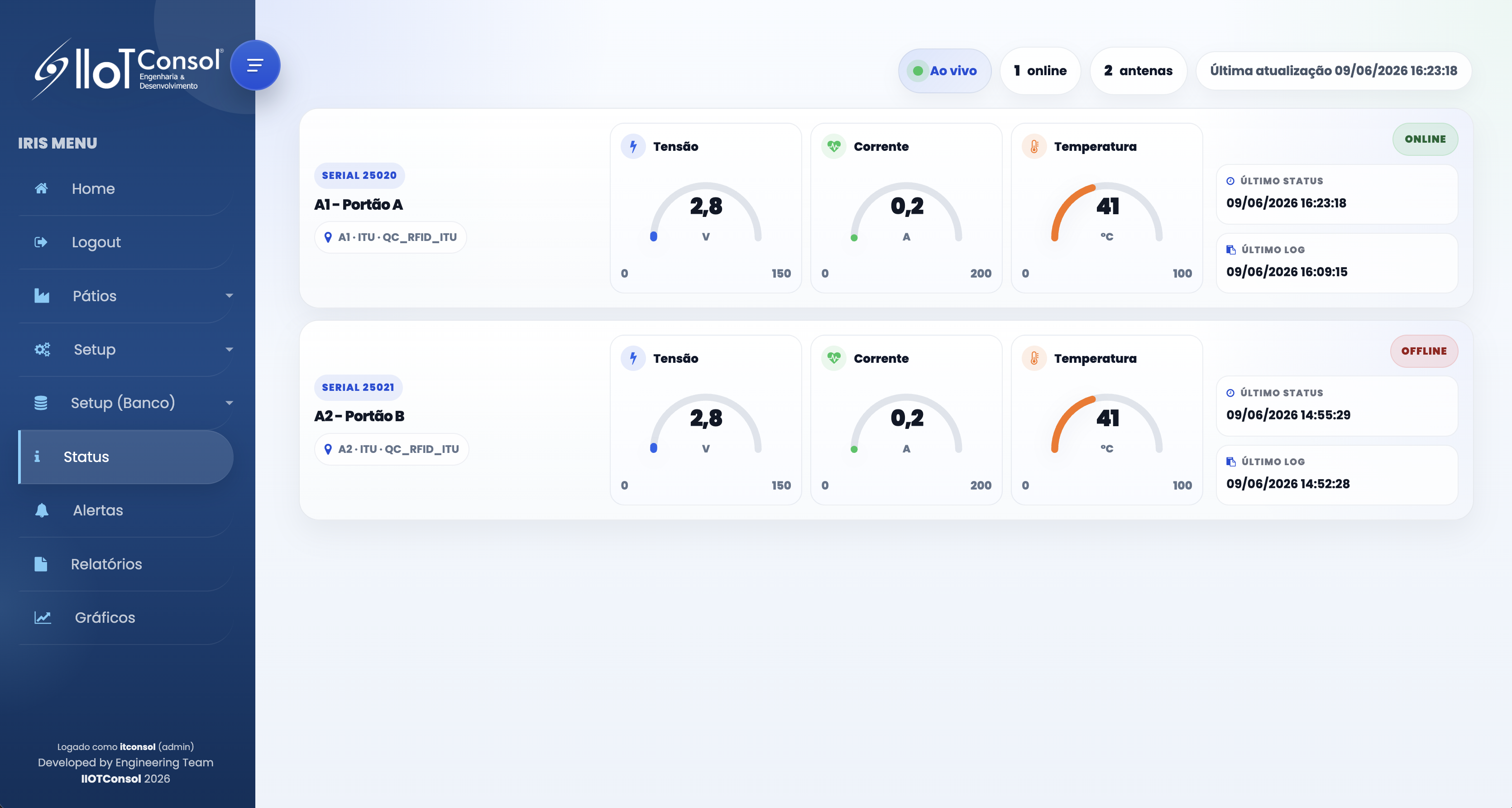Click the Tensão lightning icon for A2 - Portão B
Viewport: 1512px width, 808px height.
click(x=633, y=358)
